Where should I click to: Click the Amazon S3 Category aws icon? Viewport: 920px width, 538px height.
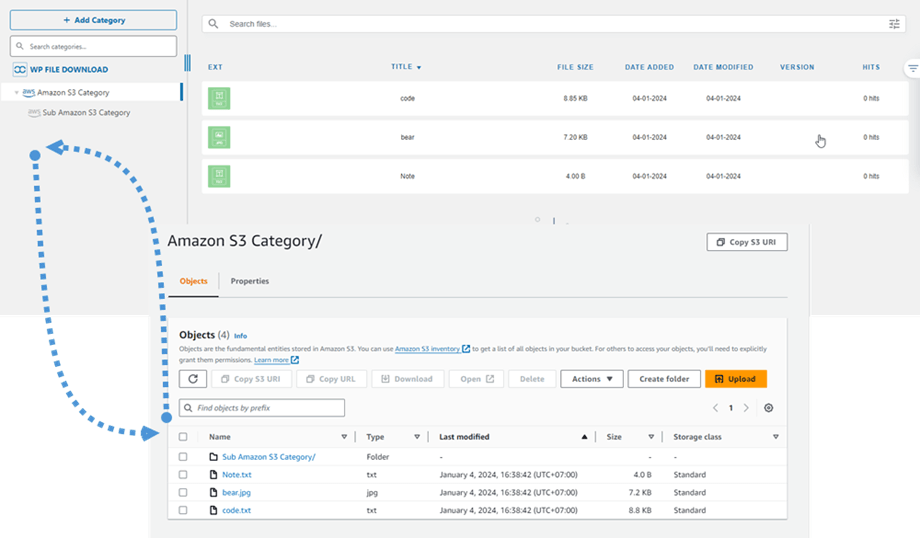click(28, 92)
